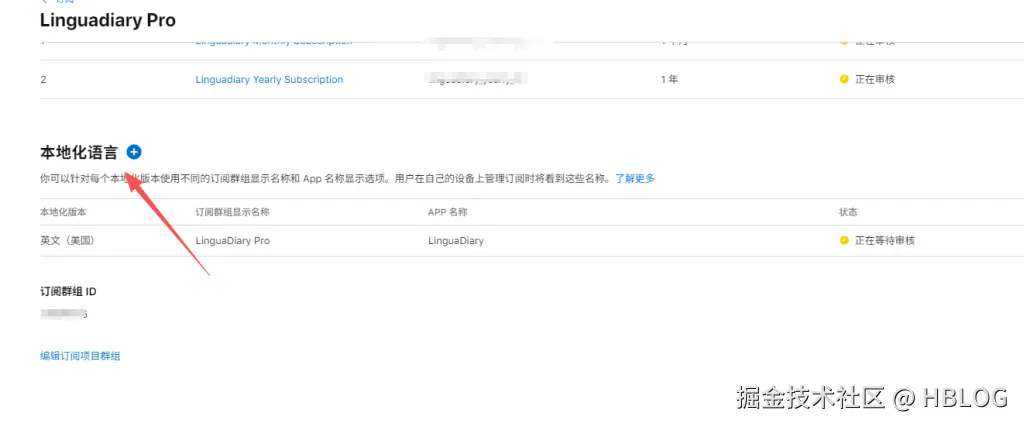1024x427 pixels.
Task: Click the yellow status dot beside 正在等待审核
Action: click(844, 240)
